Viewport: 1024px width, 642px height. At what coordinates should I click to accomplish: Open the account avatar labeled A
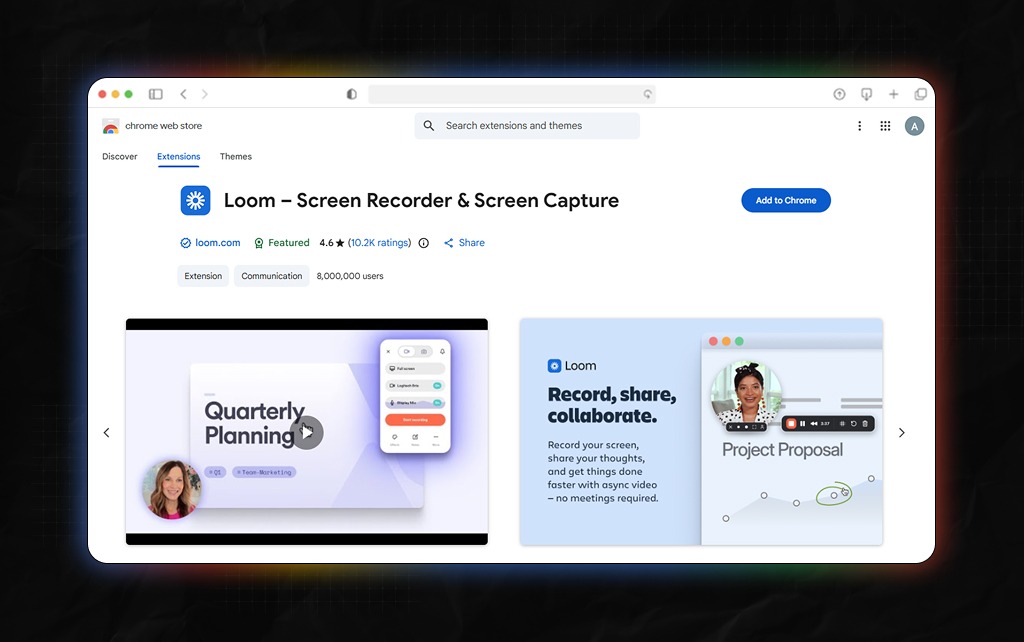point(914,126)
